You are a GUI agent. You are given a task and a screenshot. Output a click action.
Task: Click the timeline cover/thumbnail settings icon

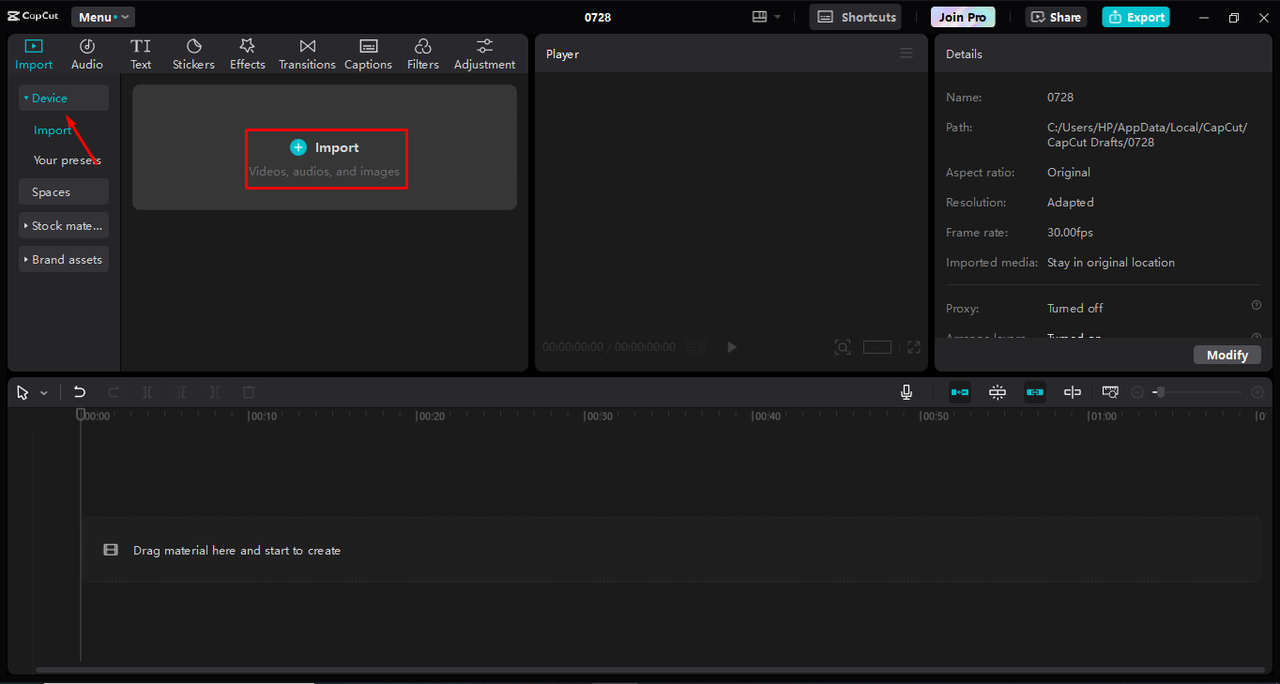pos(1110,393)
